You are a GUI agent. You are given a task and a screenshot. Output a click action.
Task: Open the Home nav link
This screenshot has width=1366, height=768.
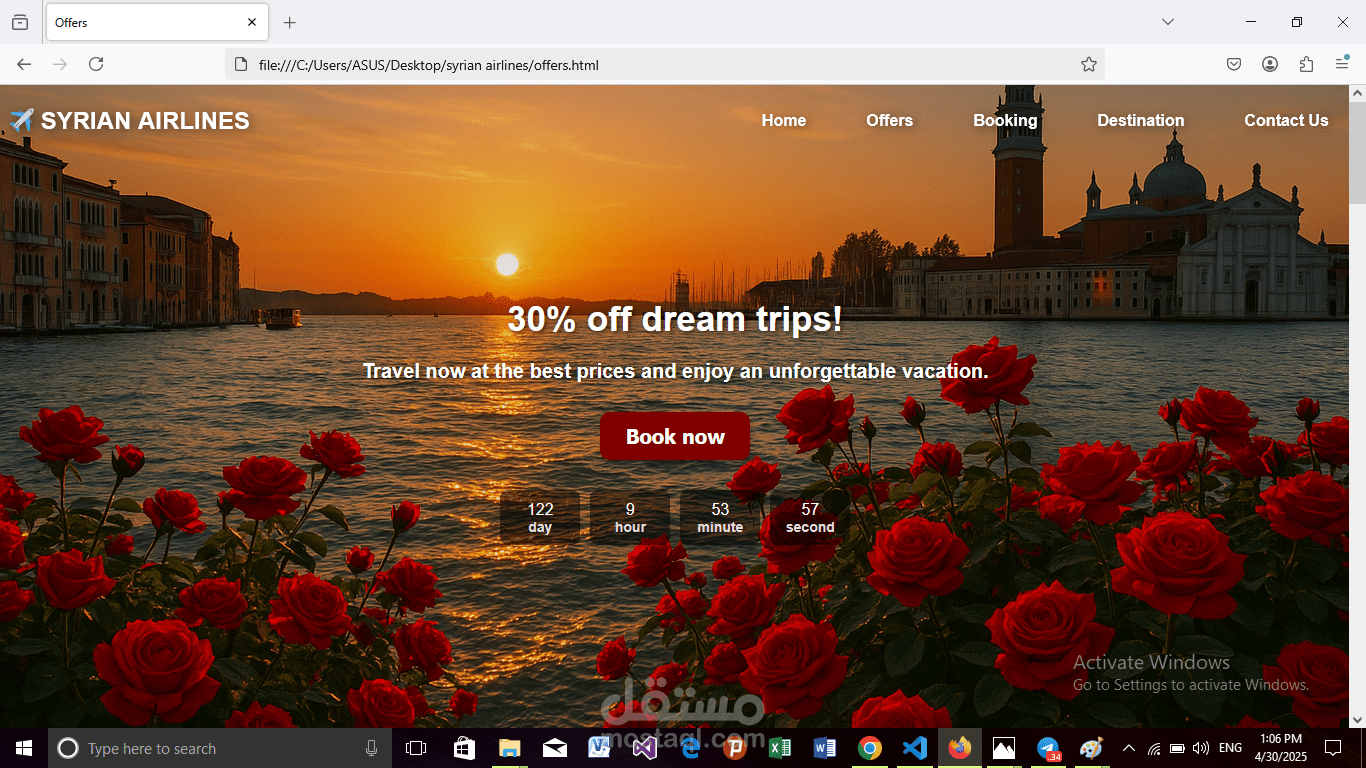(x=784, y=120)
